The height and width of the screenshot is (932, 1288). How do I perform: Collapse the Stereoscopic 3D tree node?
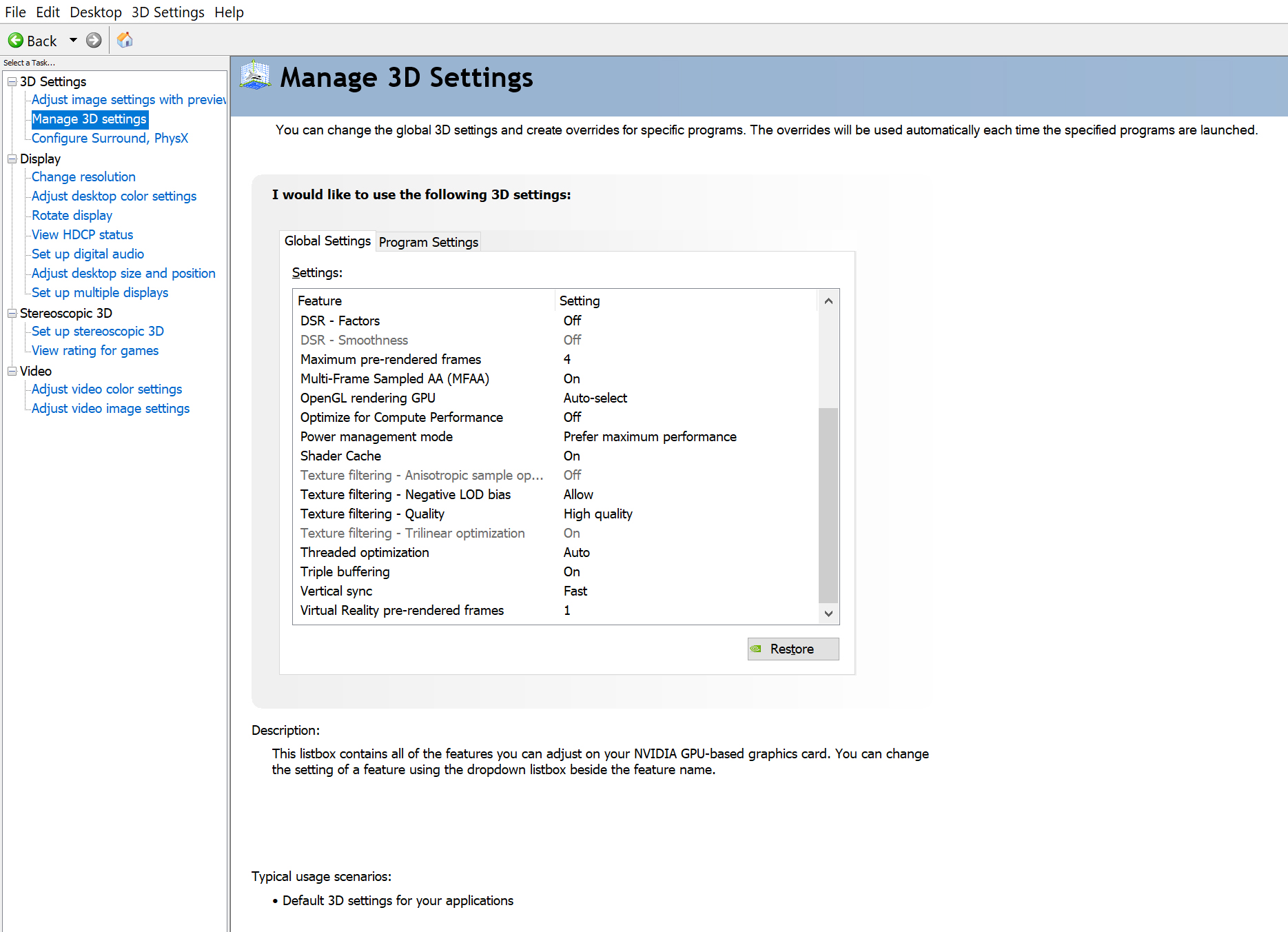pyautogui.click(x=12, y=313)
